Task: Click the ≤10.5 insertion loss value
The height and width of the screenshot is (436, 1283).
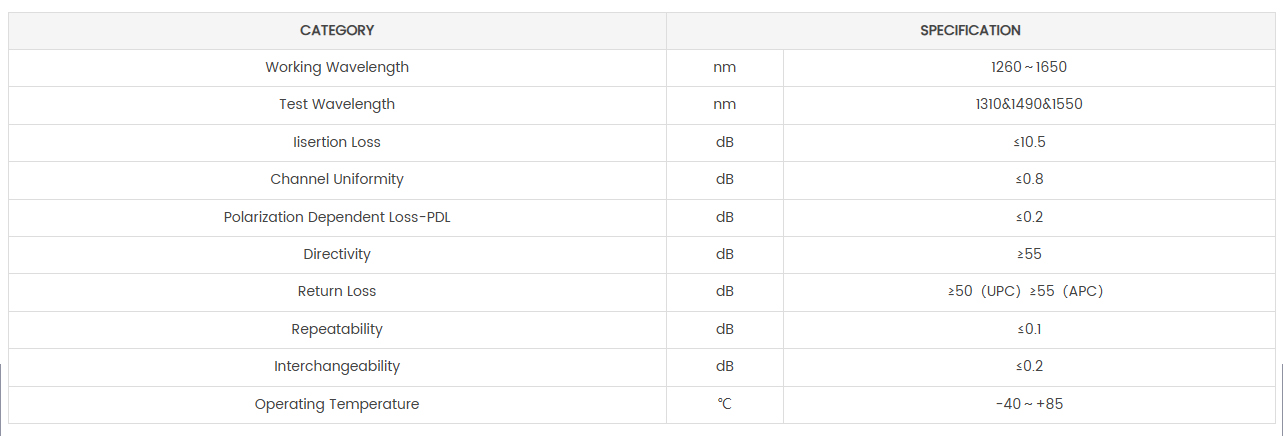Action: point(1029,142)
